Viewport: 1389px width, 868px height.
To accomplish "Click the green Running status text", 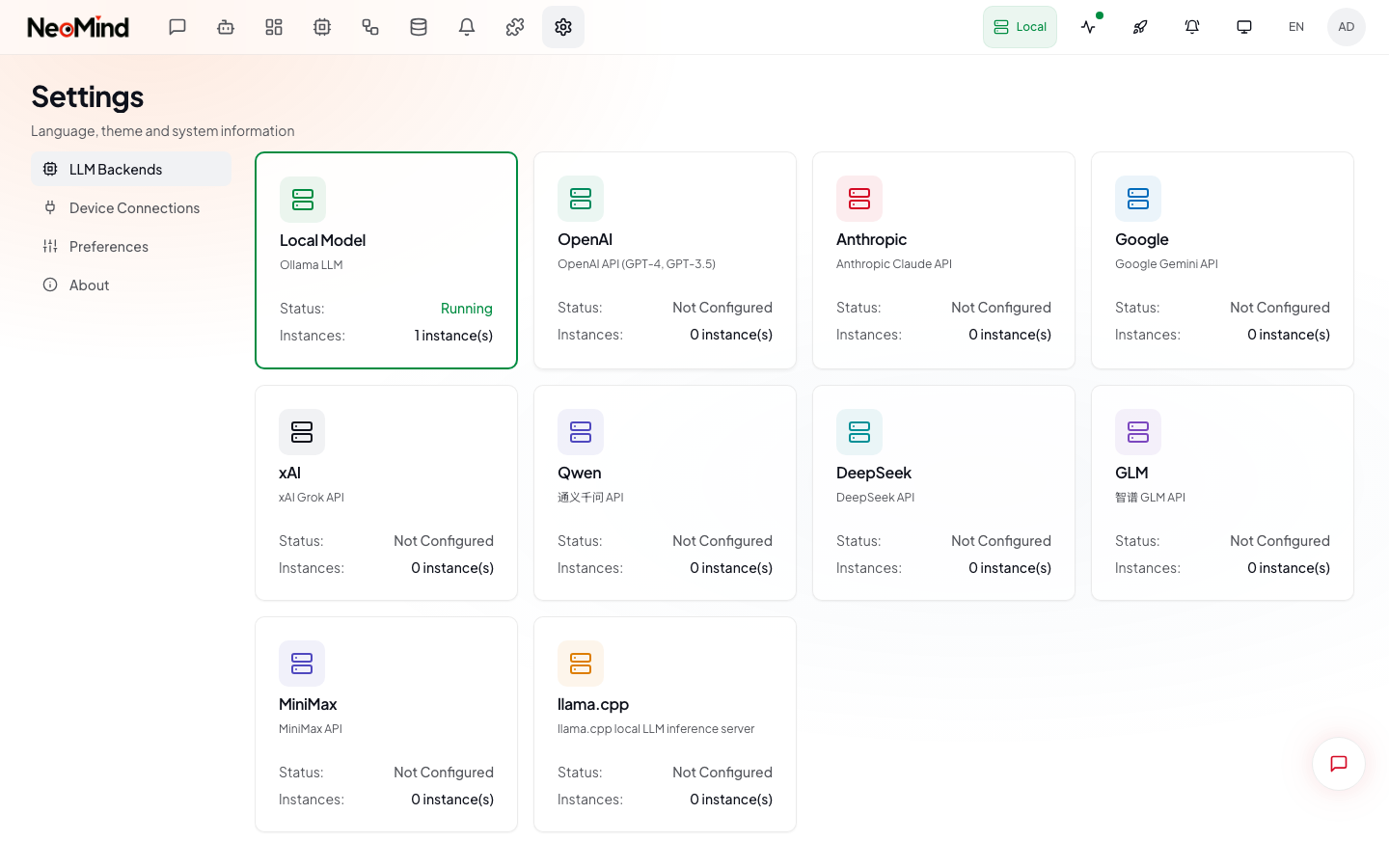I will tap(466, 309).
